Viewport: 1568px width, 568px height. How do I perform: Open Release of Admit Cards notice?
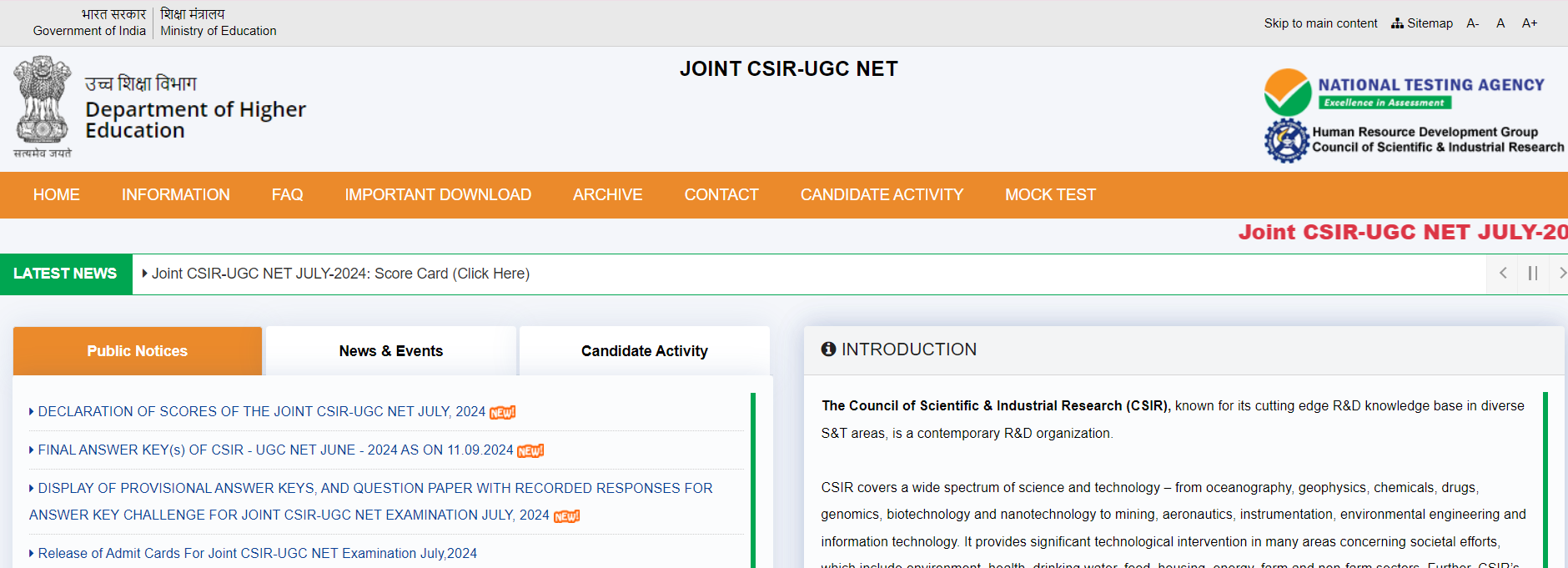coord(257,553)
